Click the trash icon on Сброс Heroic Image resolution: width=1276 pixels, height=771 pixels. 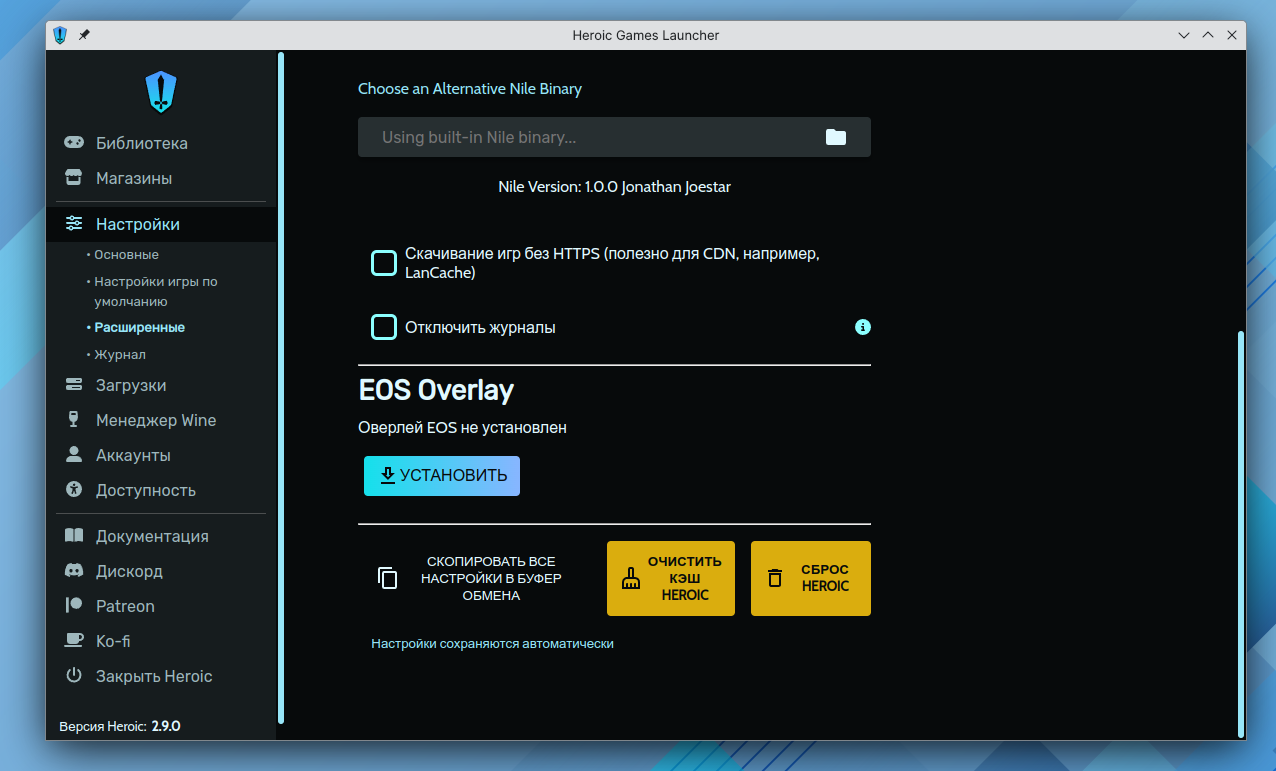pos(774,578)
